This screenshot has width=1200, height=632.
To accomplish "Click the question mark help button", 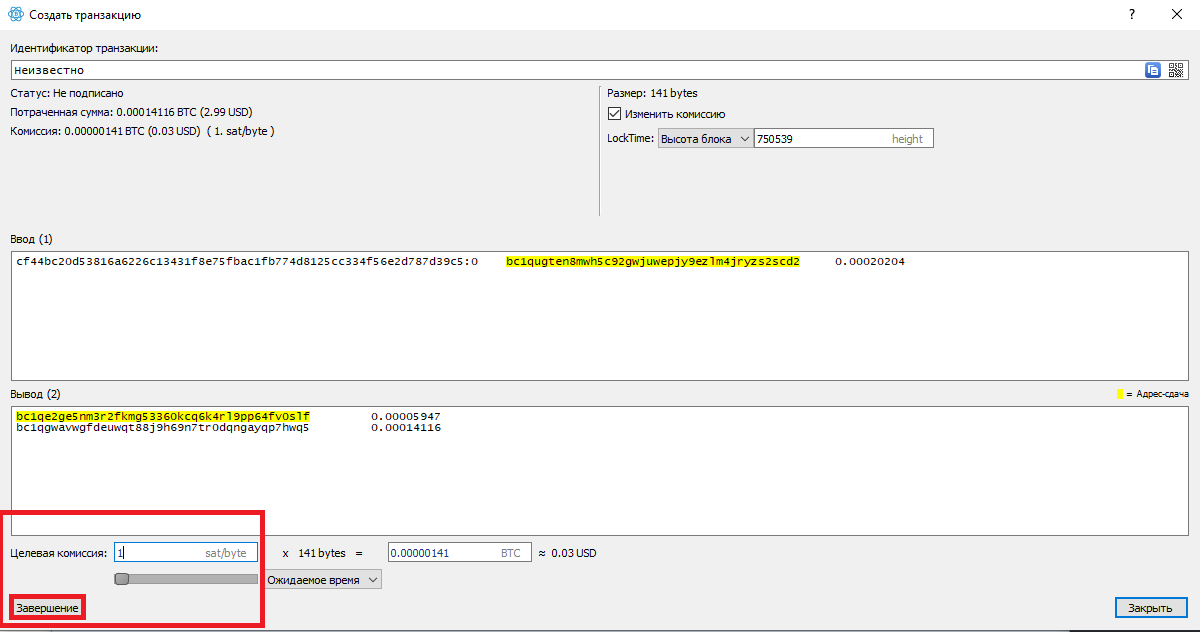I will (x=1131, y=15).
